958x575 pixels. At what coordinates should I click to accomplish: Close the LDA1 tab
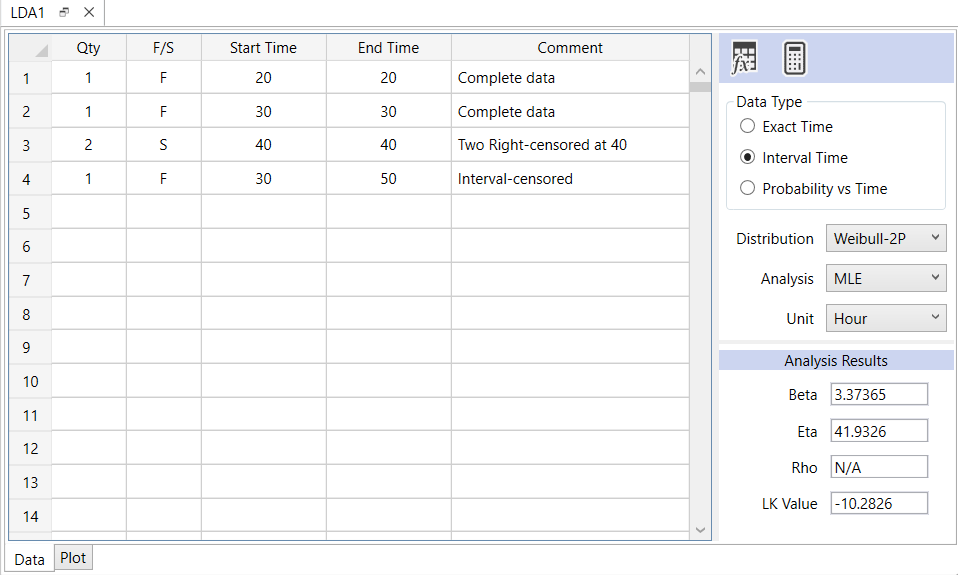[89, 12]
